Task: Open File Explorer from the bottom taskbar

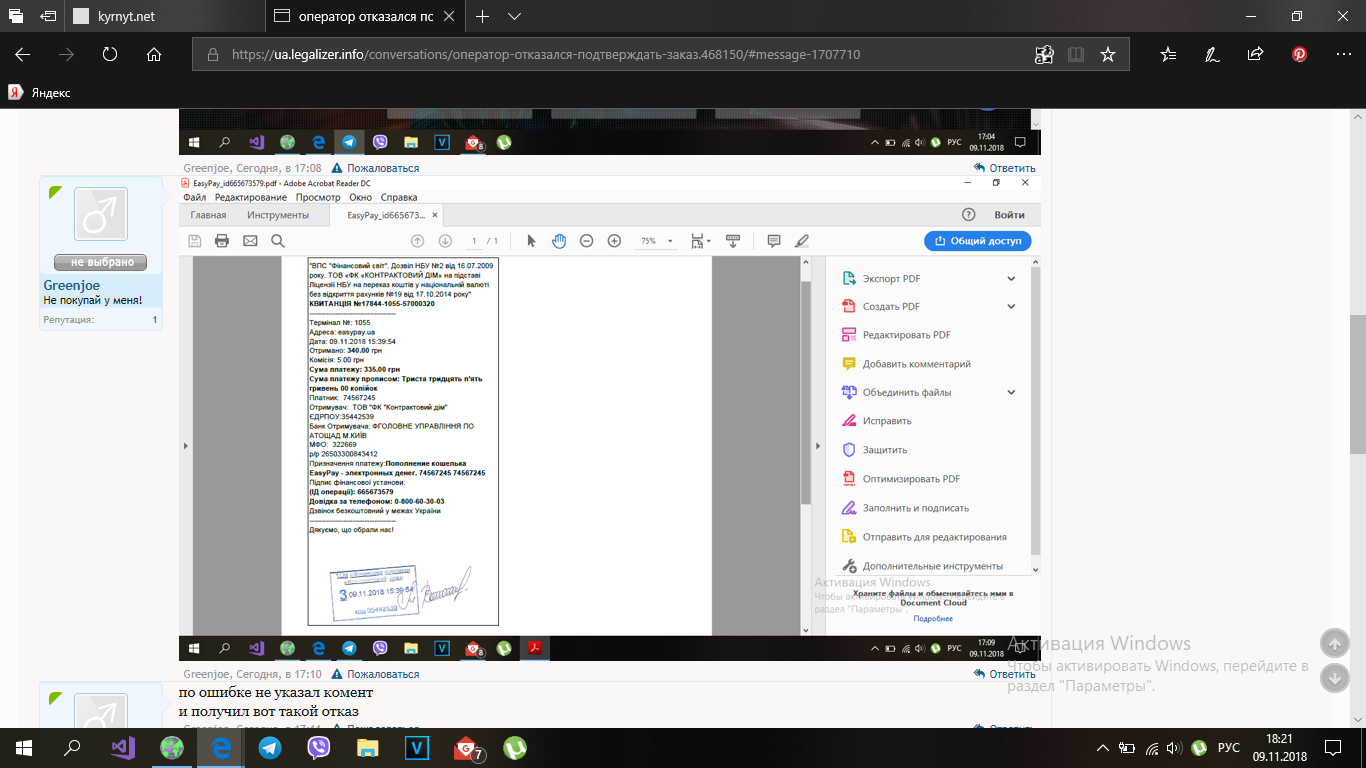Action: pyautogui.click(x=368, y=747)
